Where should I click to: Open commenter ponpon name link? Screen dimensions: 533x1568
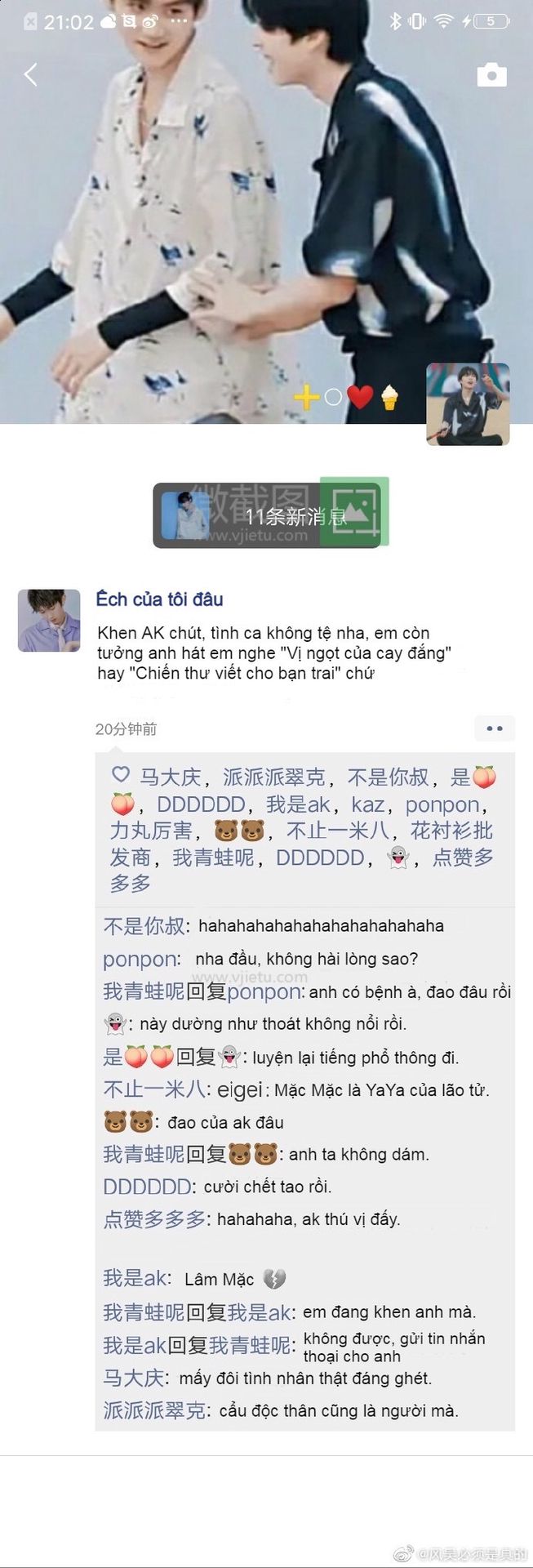click(140, 960)
